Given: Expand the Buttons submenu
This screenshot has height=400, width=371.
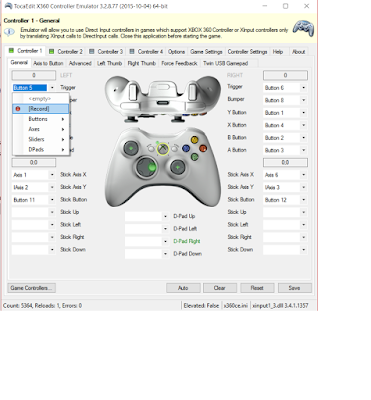Looking at the screenshot, I should point(41,119).
